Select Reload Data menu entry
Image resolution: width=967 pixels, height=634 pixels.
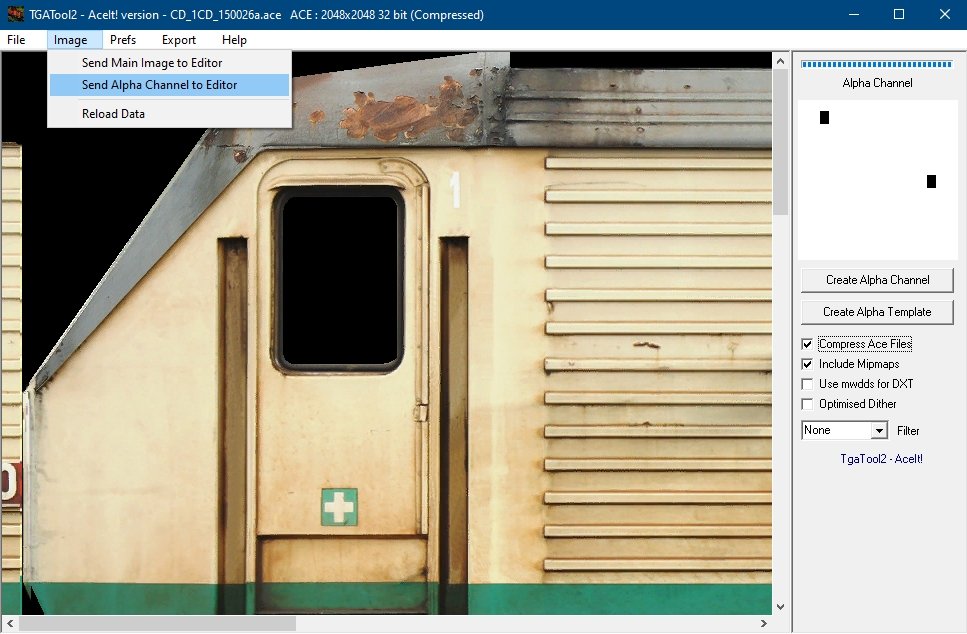[x=113, y=114]
